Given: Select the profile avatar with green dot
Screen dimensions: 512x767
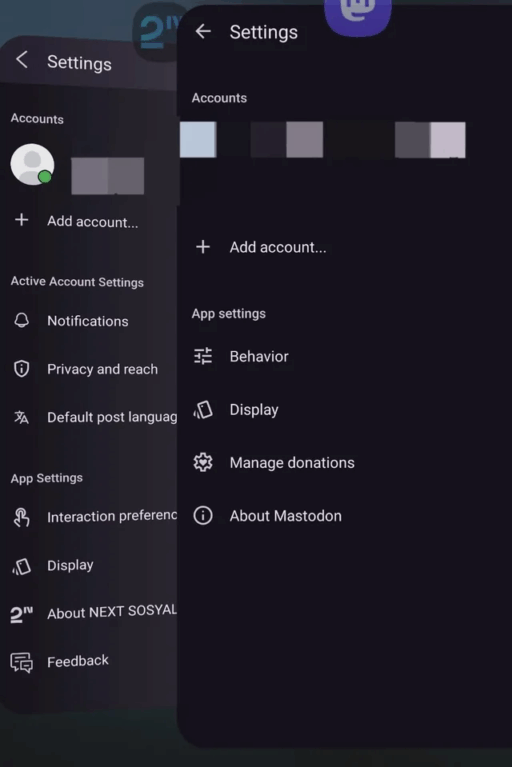Looking at the screenshot, I should [32, 164].
